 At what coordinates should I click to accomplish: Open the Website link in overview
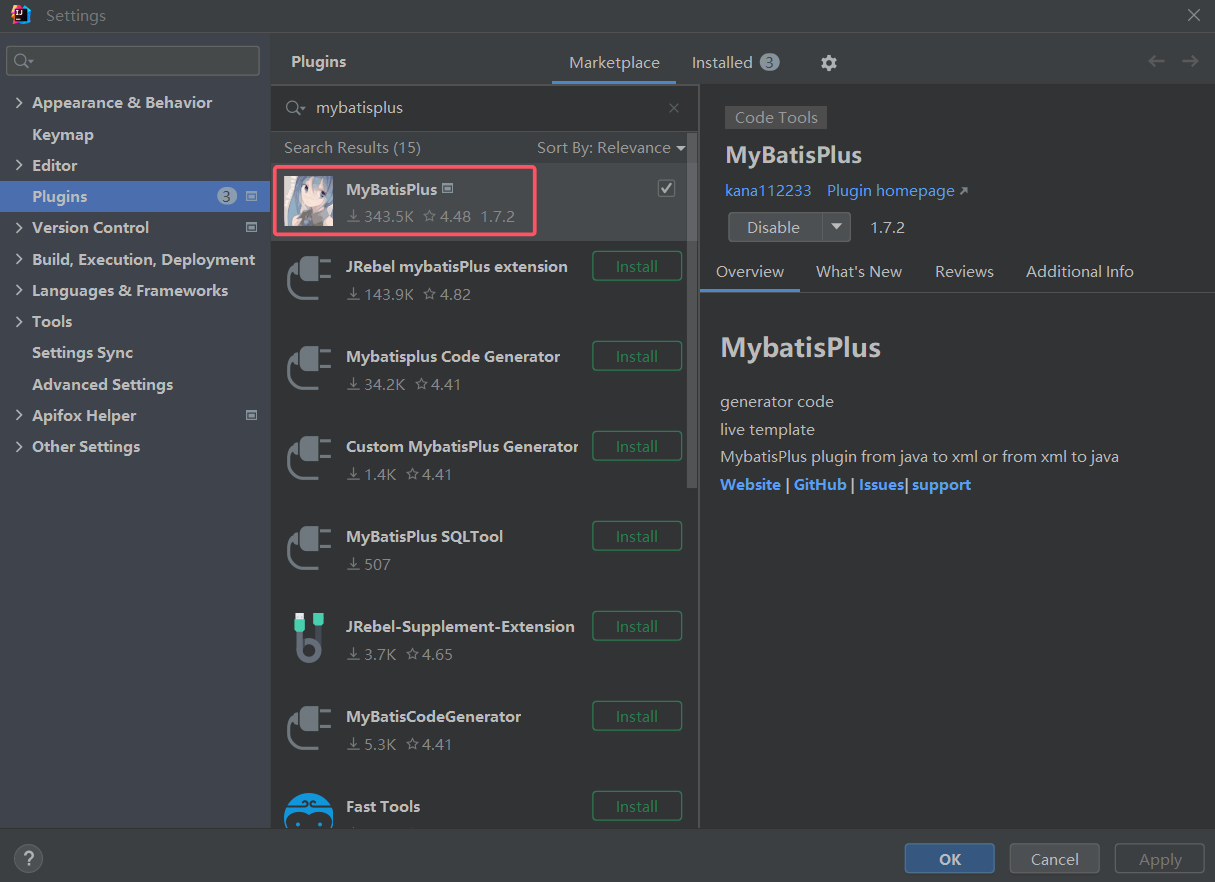point(750,484)
